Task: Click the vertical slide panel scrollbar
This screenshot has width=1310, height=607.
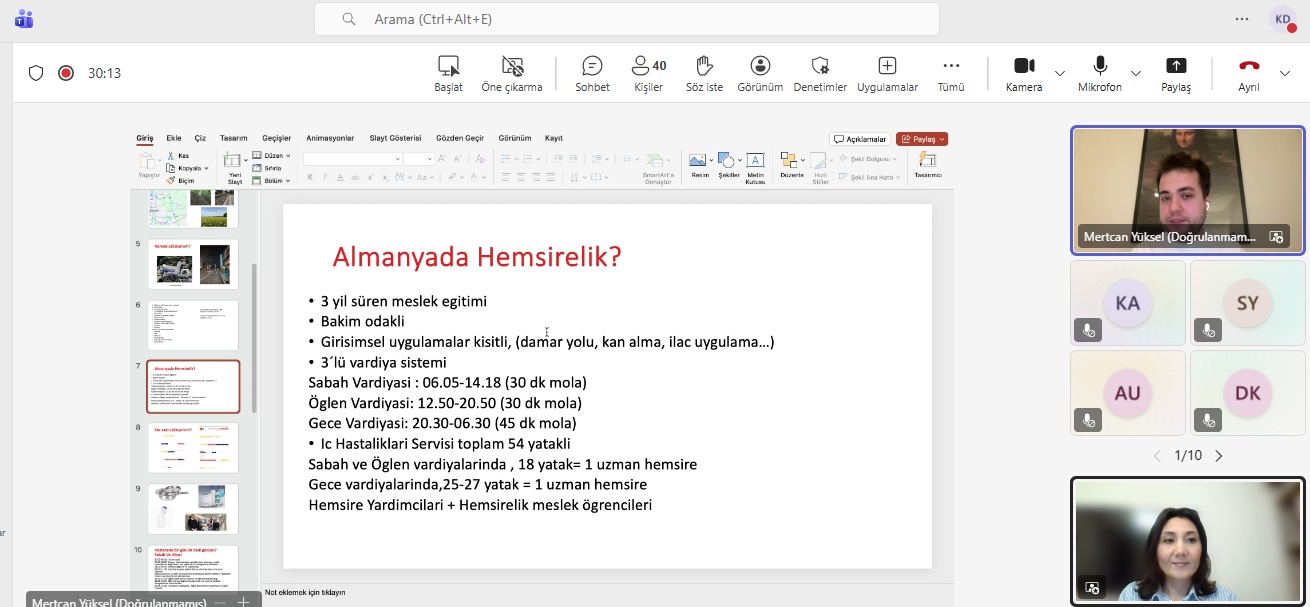Action: pos(254,340)
